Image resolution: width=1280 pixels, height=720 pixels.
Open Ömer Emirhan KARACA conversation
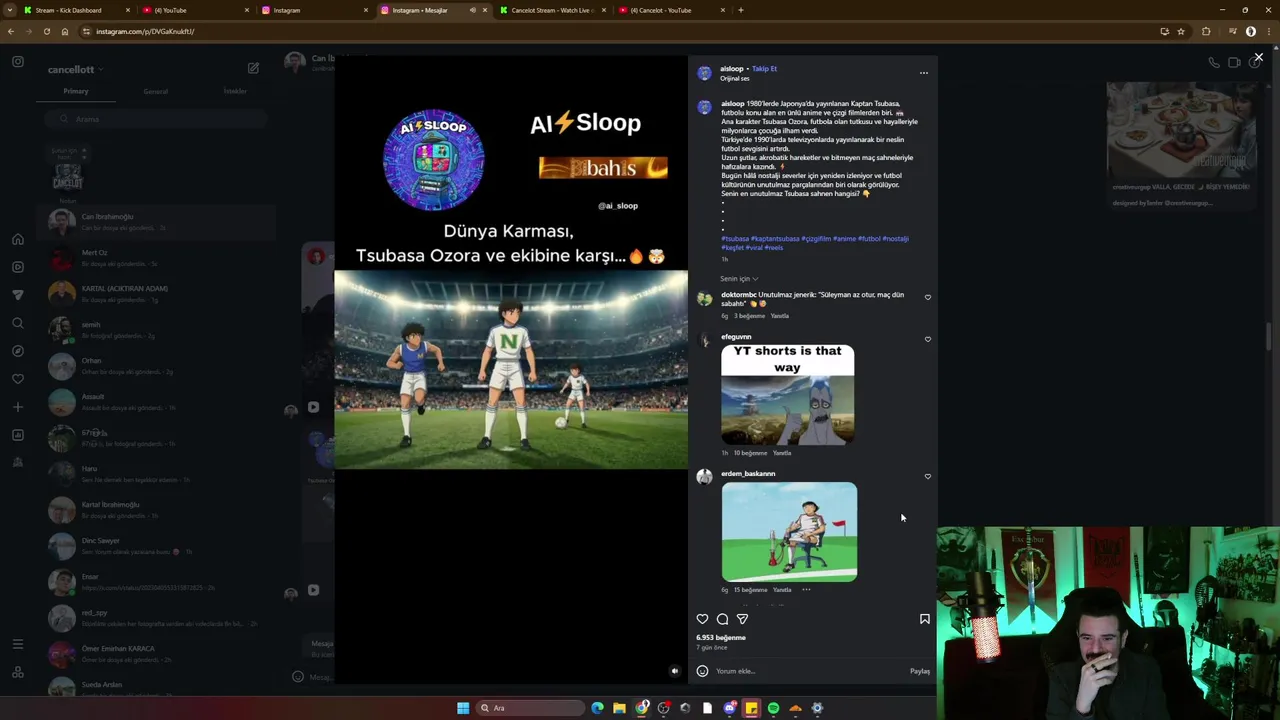tap(155, 654)
